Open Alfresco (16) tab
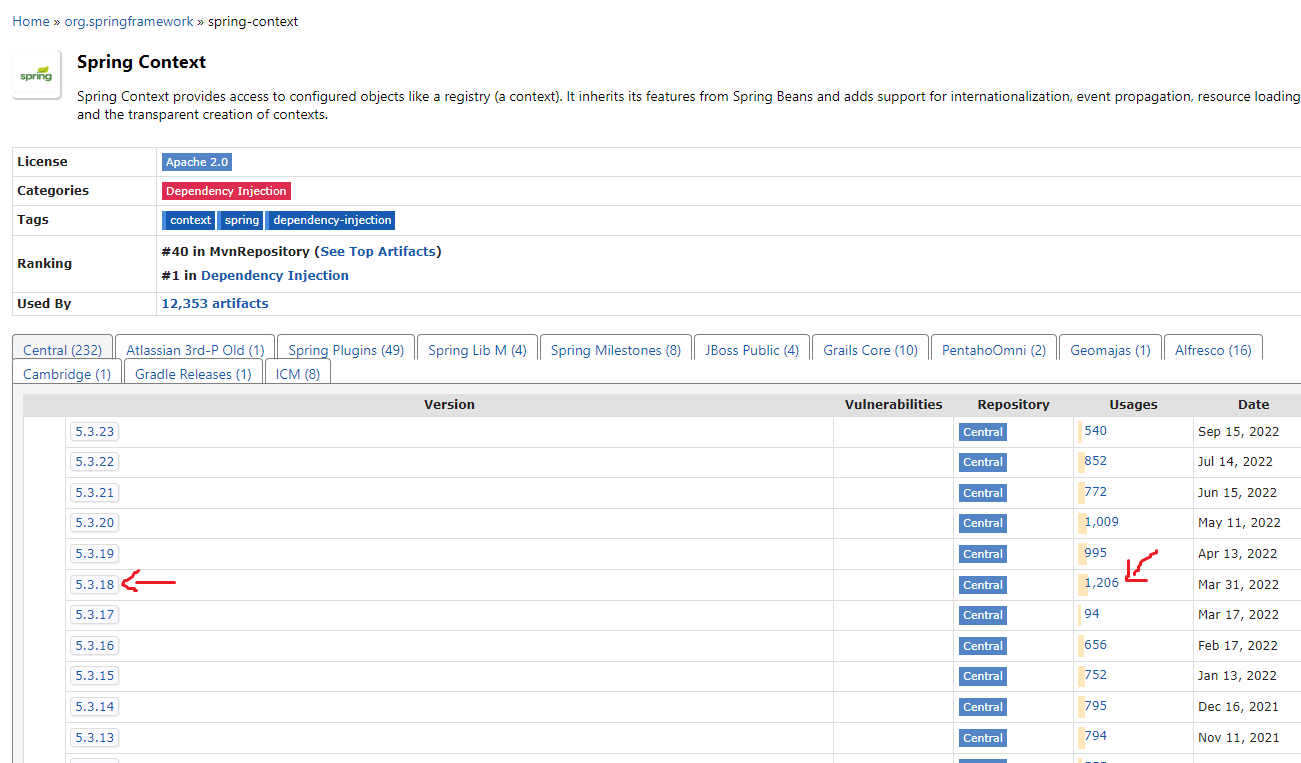 tap(1213, 350)
